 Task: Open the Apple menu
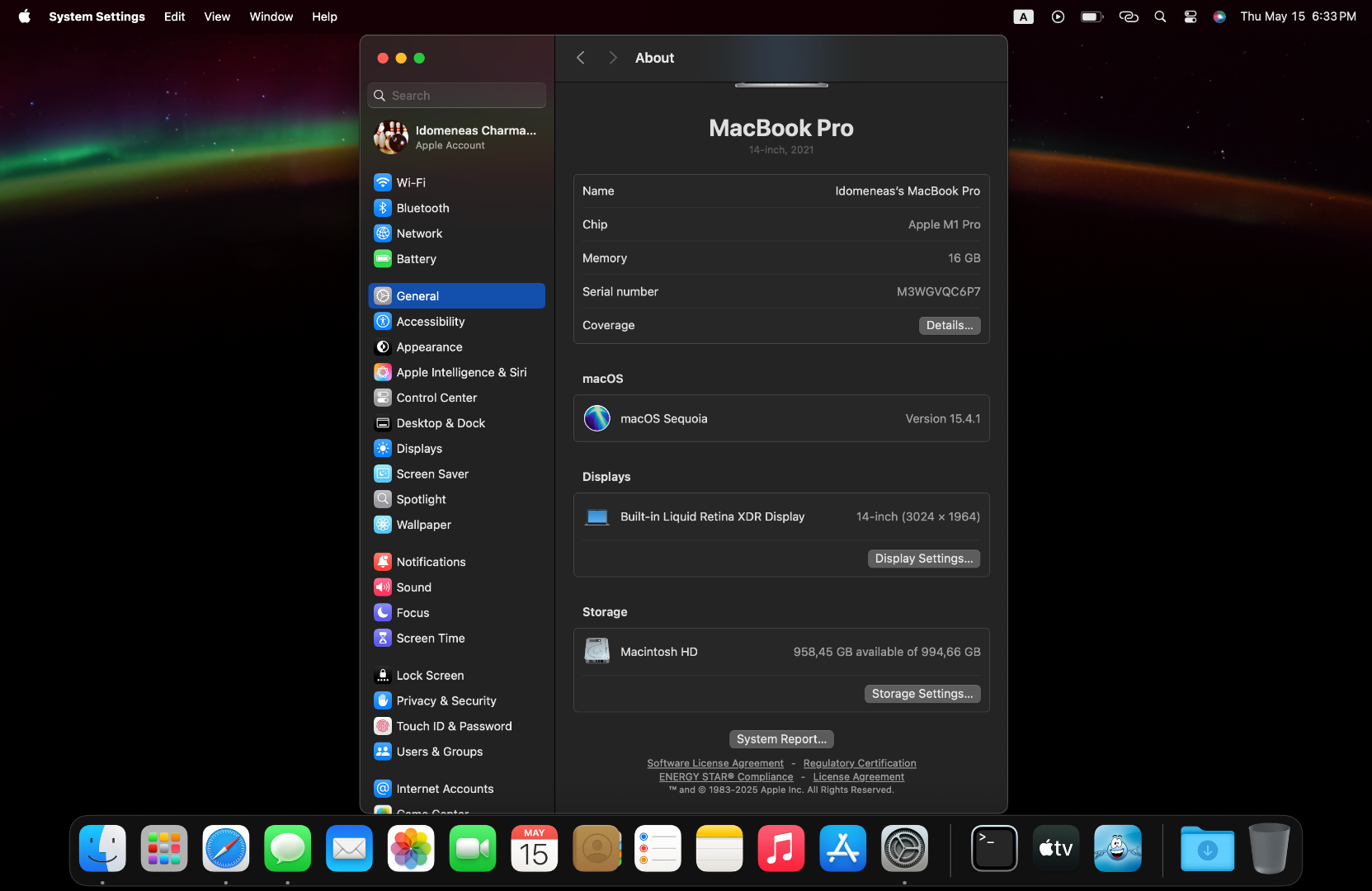[x=25, y=16]
